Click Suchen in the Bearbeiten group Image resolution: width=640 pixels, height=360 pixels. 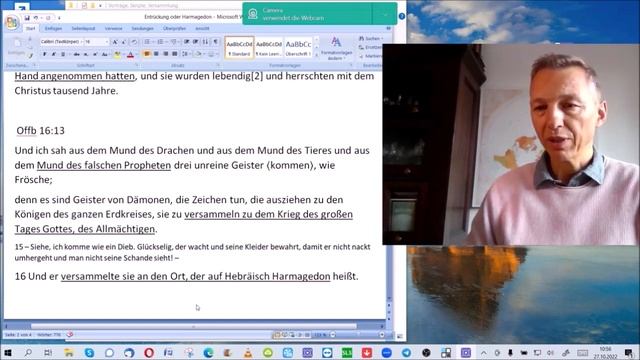tap(371, 38)
